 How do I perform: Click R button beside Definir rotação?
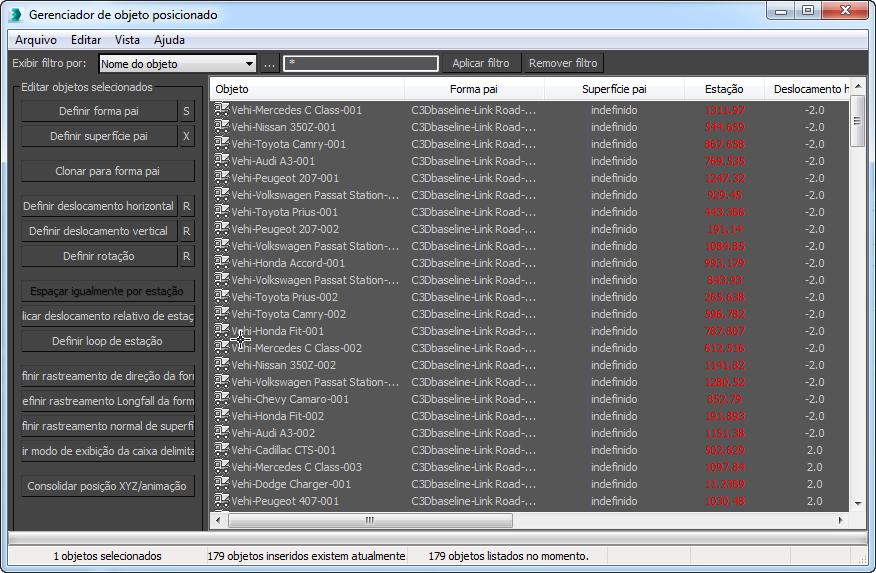[x=187, y=256]
